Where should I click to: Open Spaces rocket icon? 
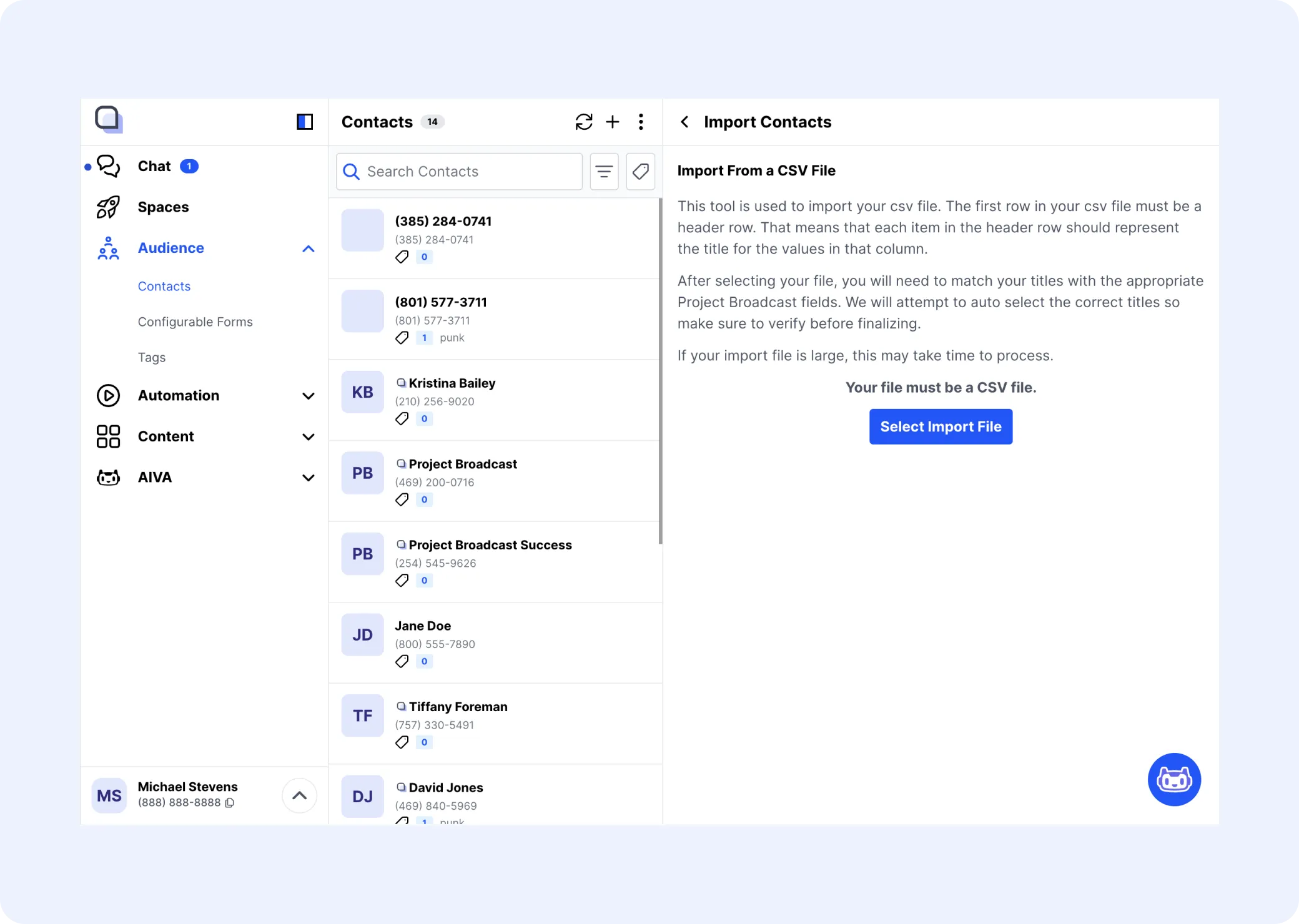click(x=109, y=207)
